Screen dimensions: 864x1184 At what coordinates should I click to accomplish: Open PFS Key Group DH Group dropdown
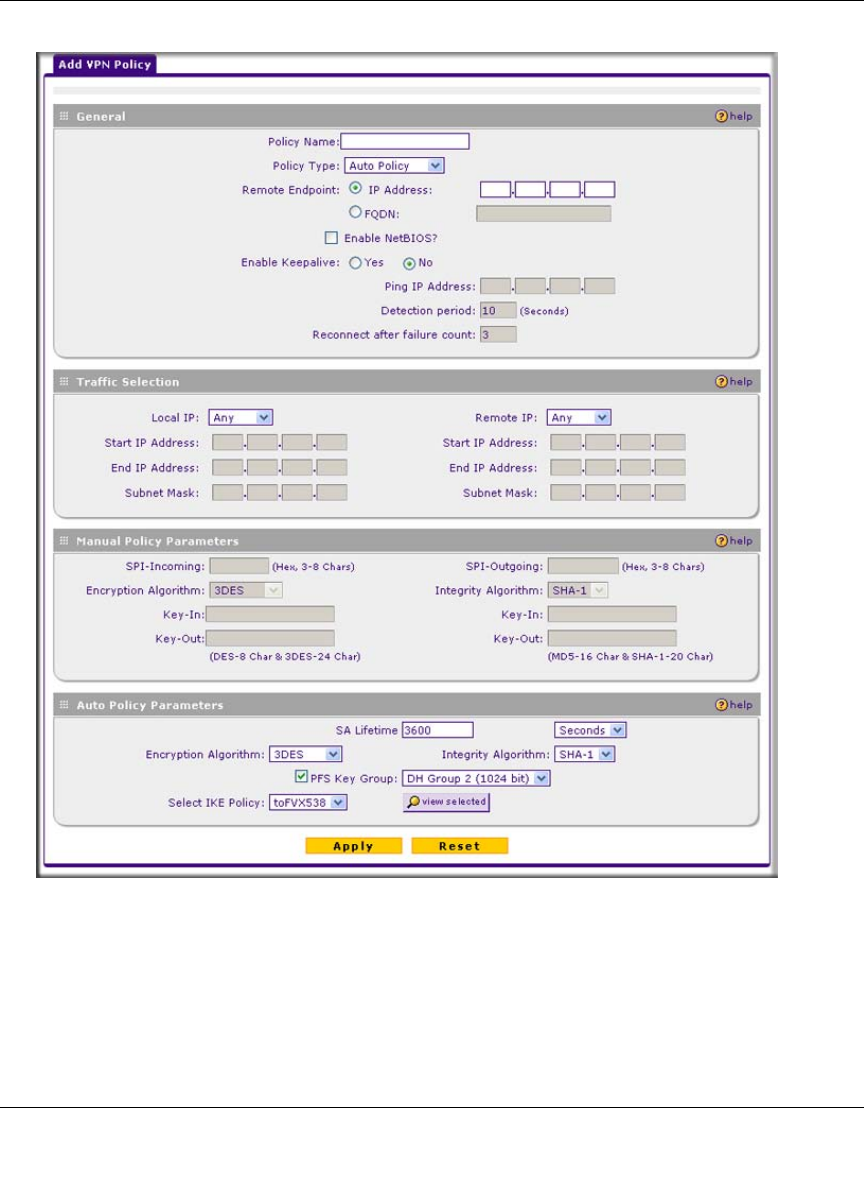476,779
